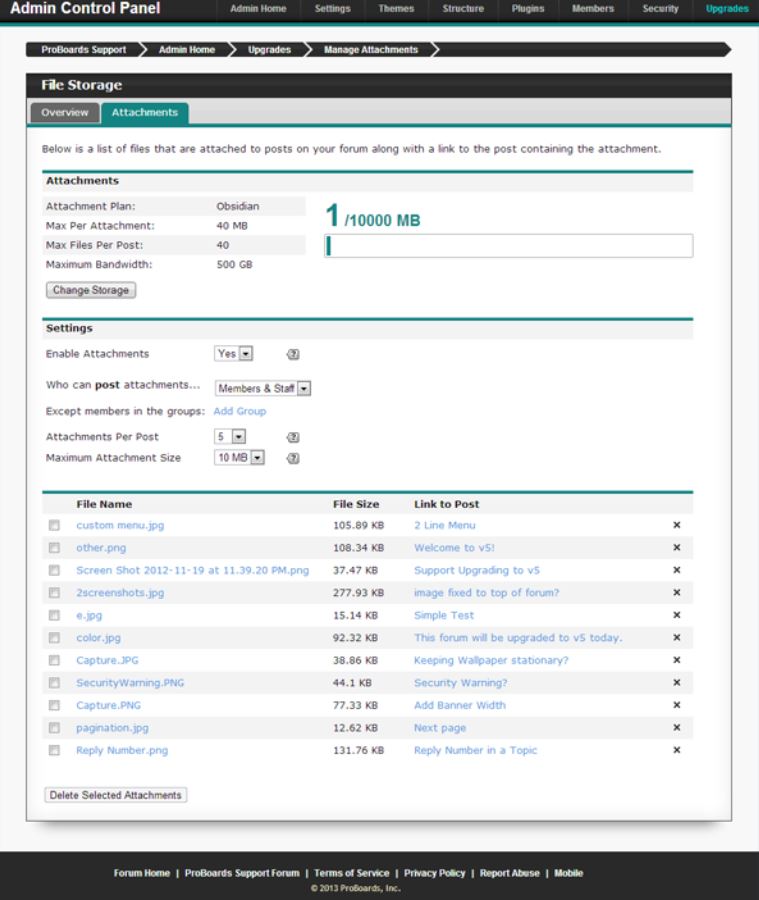Open the Plugins menu

528,9
